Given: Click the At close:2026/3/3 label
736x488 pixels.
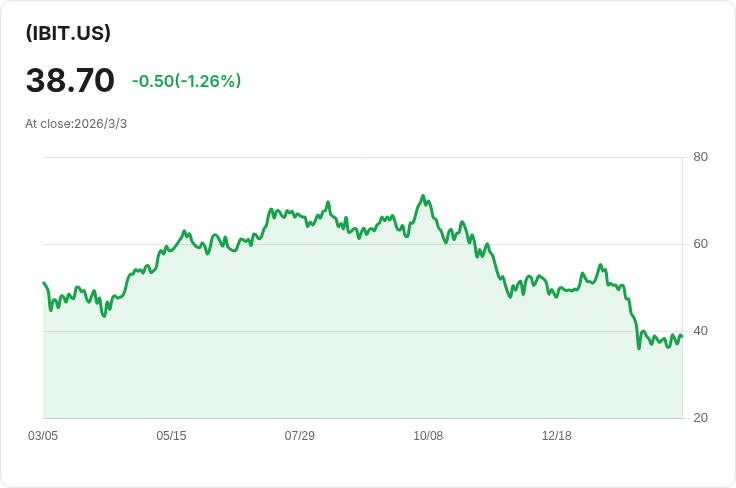Looking at the screenshot, I should [x=76, y=124].
